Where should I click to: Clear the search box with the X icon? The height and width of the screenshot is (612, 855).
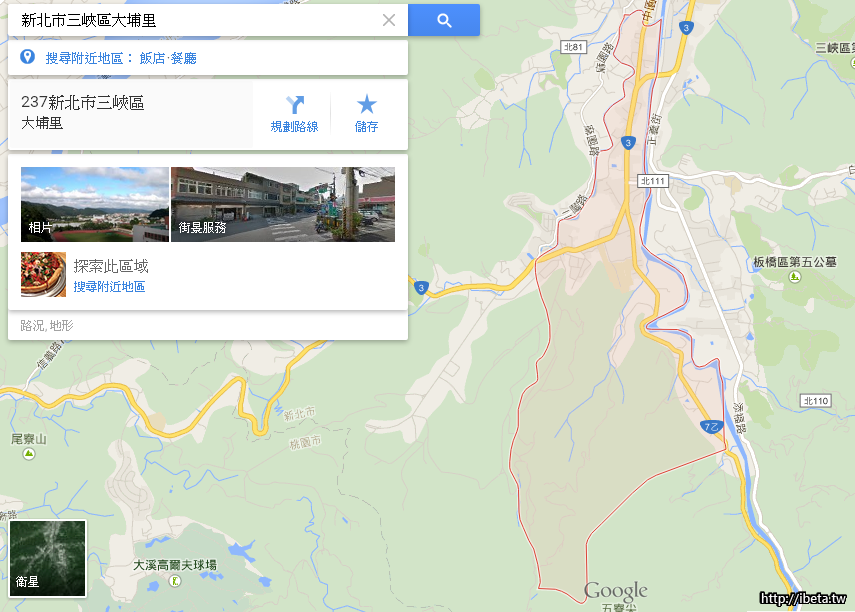[x=389, y=20]
